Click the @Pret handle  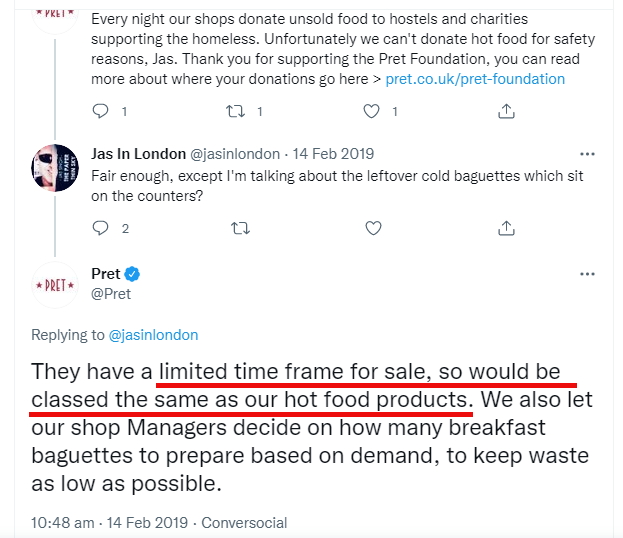coord(111,294)
